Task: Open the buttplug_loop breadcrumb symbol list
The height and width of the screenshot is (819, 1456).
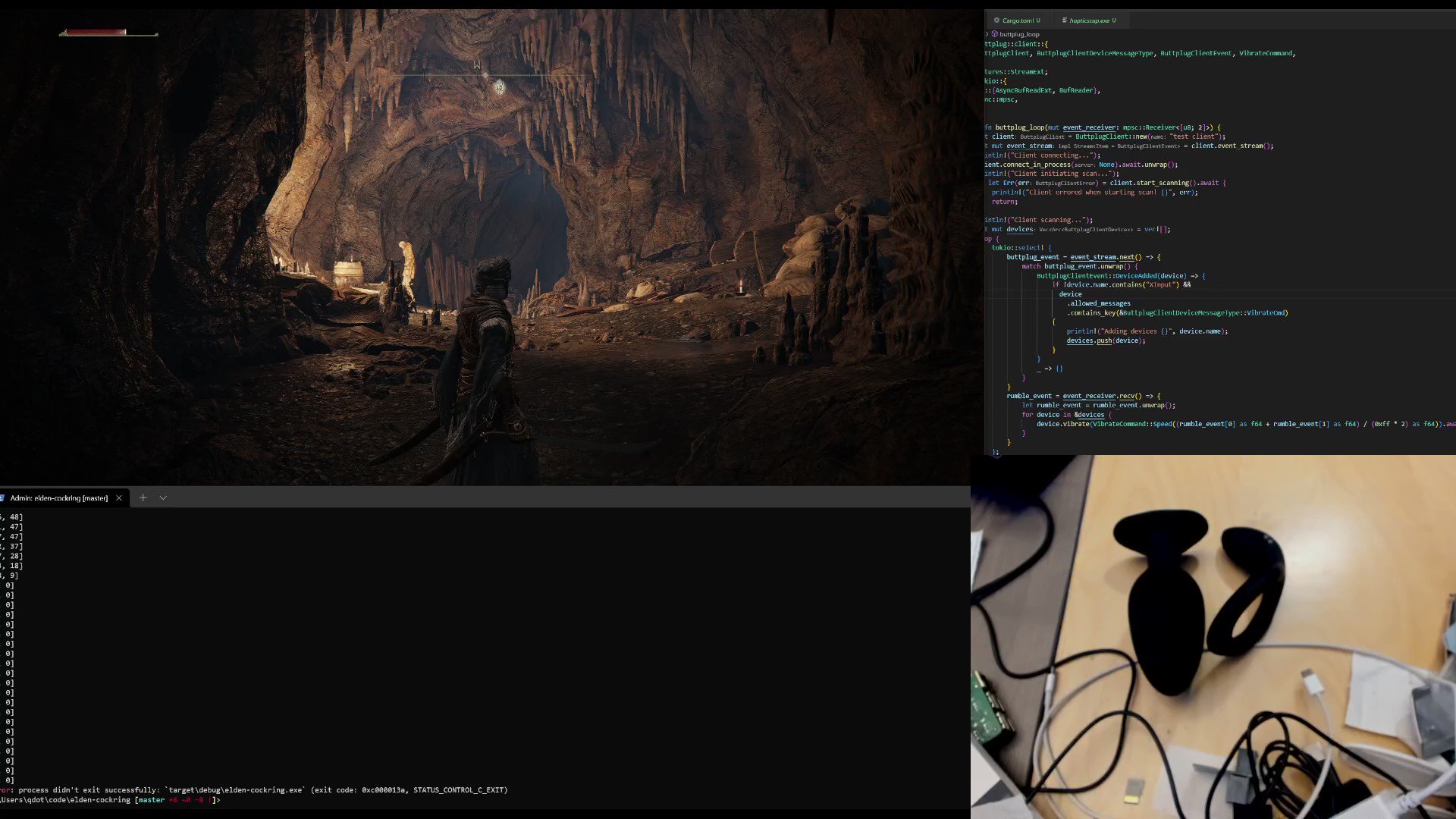Action: 1019,34
